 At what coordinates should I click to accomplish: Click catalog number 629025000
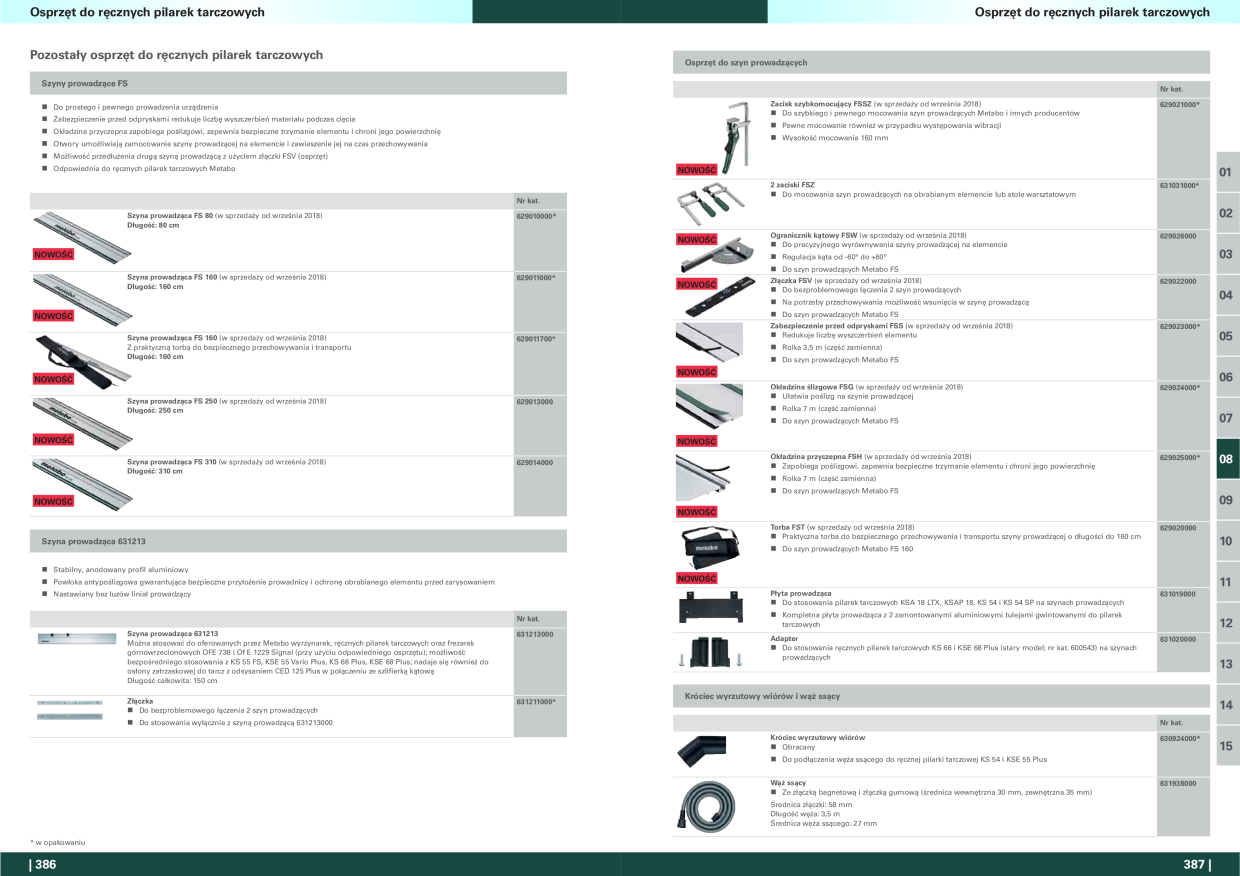pyautogui.click(x=1180, y=457)
